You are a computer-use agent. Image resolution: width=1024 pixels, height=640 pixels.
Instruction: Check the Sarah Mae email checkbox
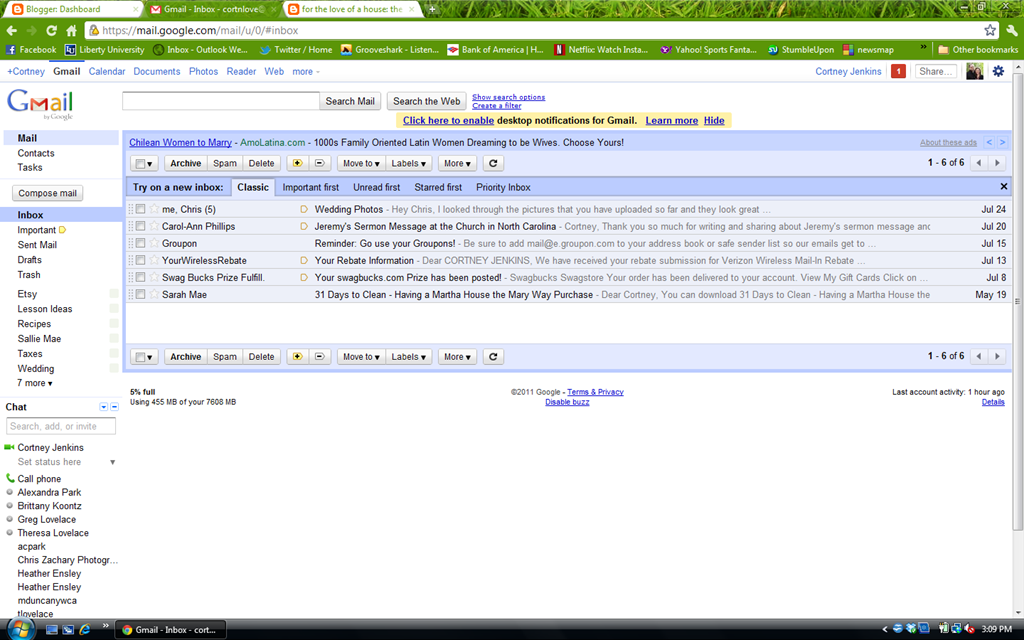pos(140,295)
